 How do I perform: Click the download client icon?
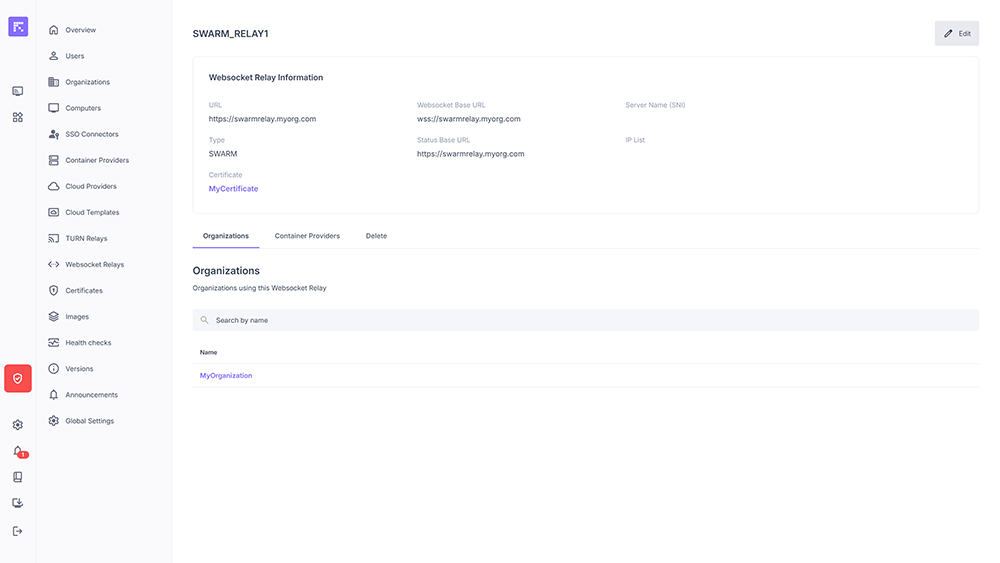[x=18, y=503]
